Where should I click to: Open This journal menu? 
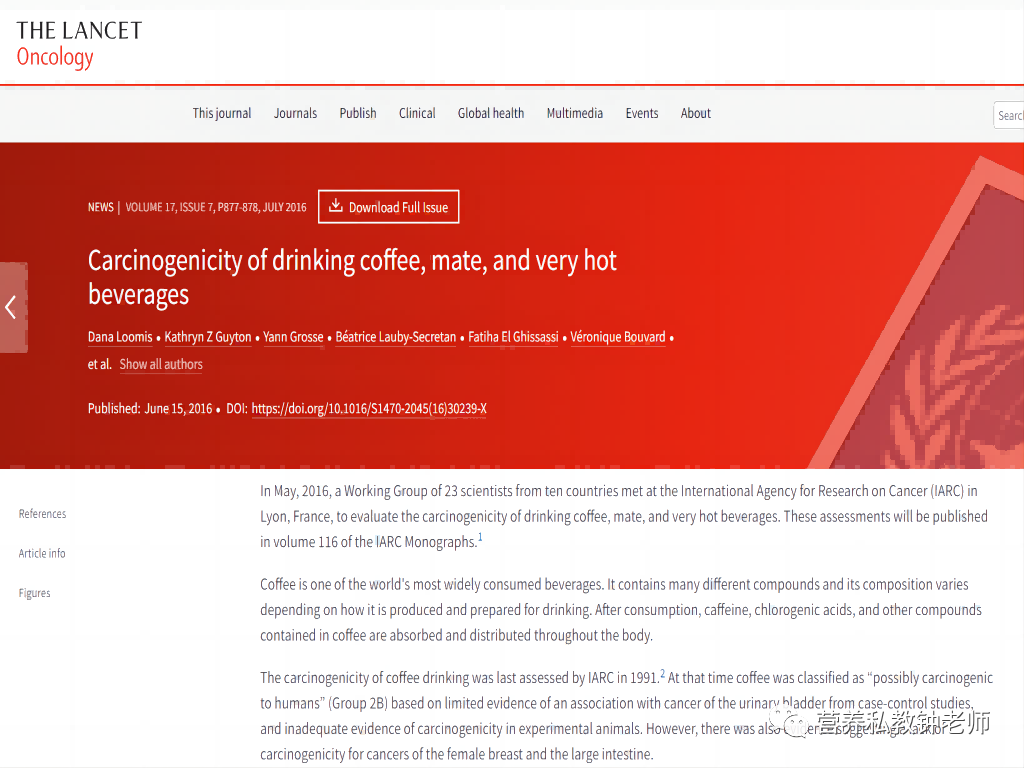221,114
